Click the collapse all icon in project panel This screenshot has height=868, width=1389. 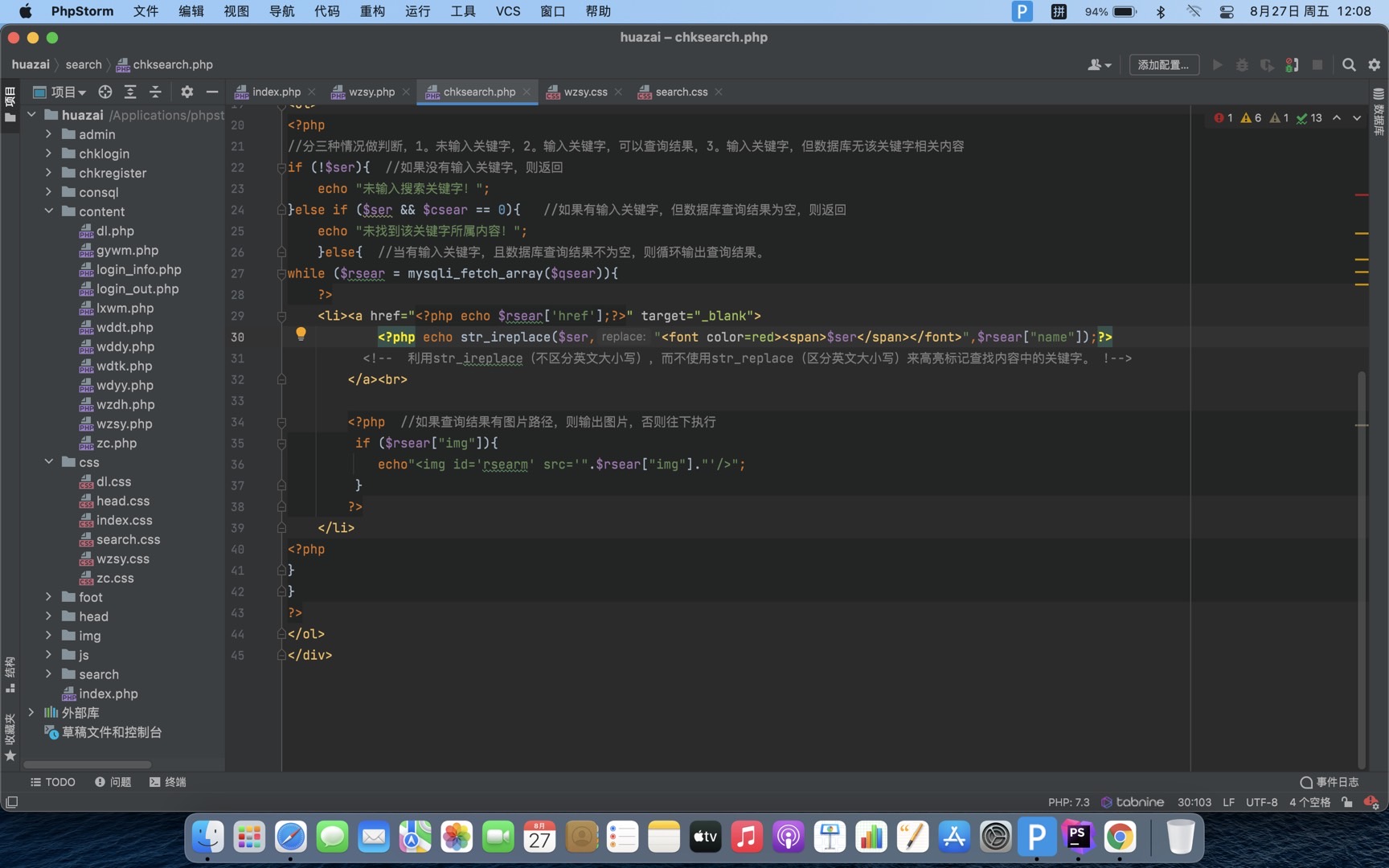pos(155,92)
